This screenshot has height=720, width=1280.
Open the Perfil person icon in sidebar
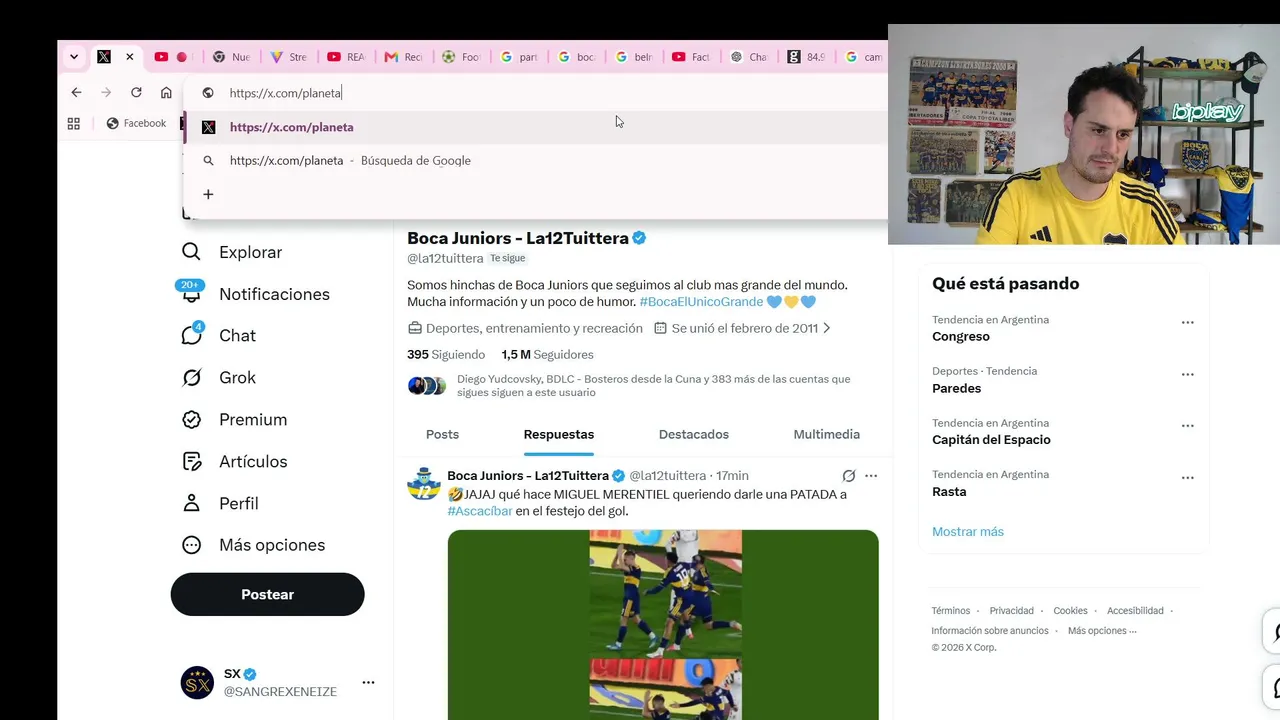click(x=191, y=503)
